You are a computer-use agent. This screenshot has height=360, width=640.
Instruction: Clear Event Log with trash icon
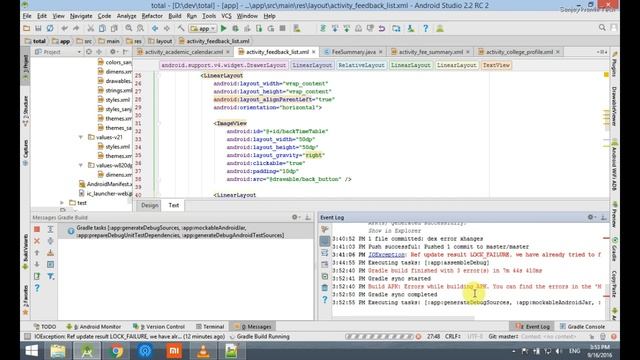(324, 288)
